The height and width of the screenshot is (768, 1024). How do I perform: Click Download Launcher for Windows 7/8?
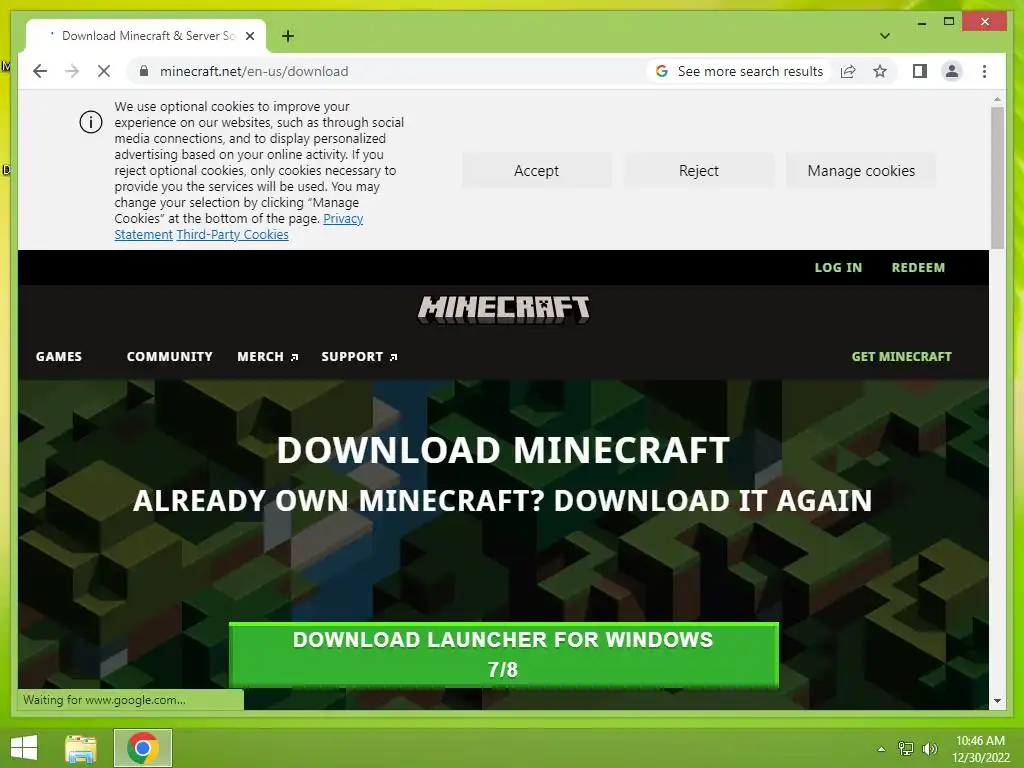click(x=504, y=654)
